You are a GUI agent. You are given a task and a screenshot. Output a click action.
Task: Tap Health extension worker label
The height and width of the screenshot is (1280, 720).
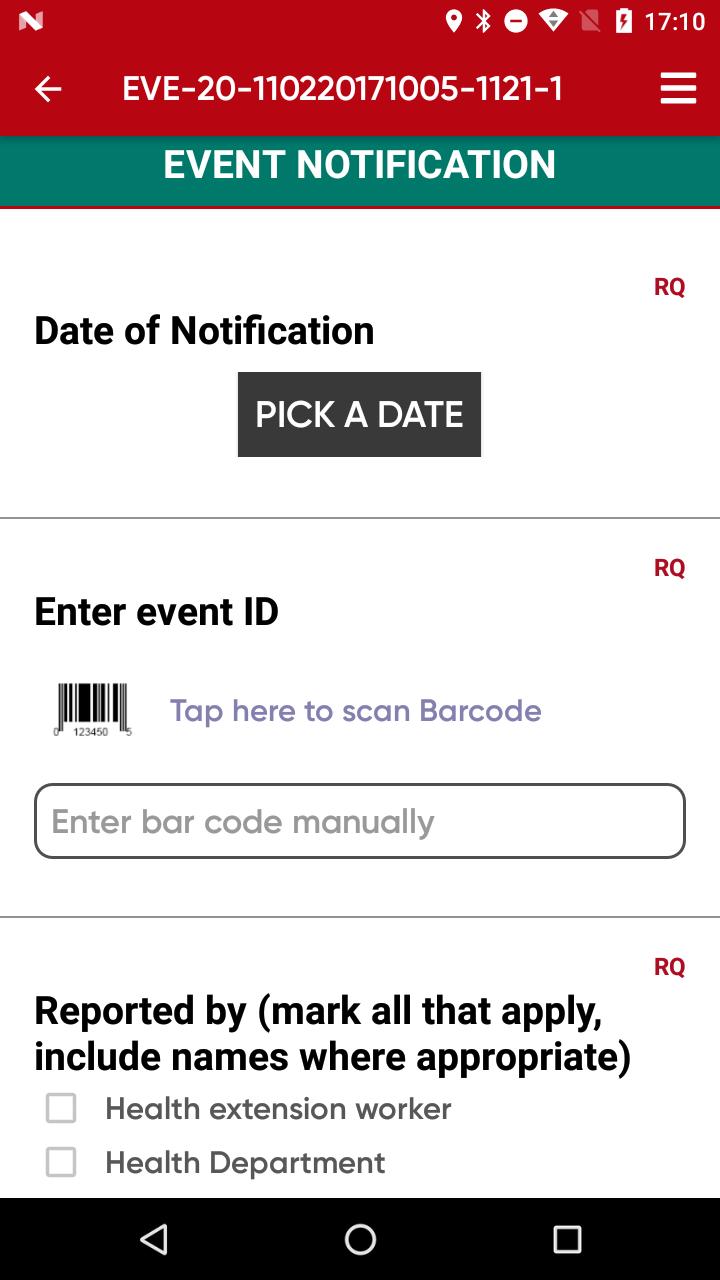(x=278, y=1108)
